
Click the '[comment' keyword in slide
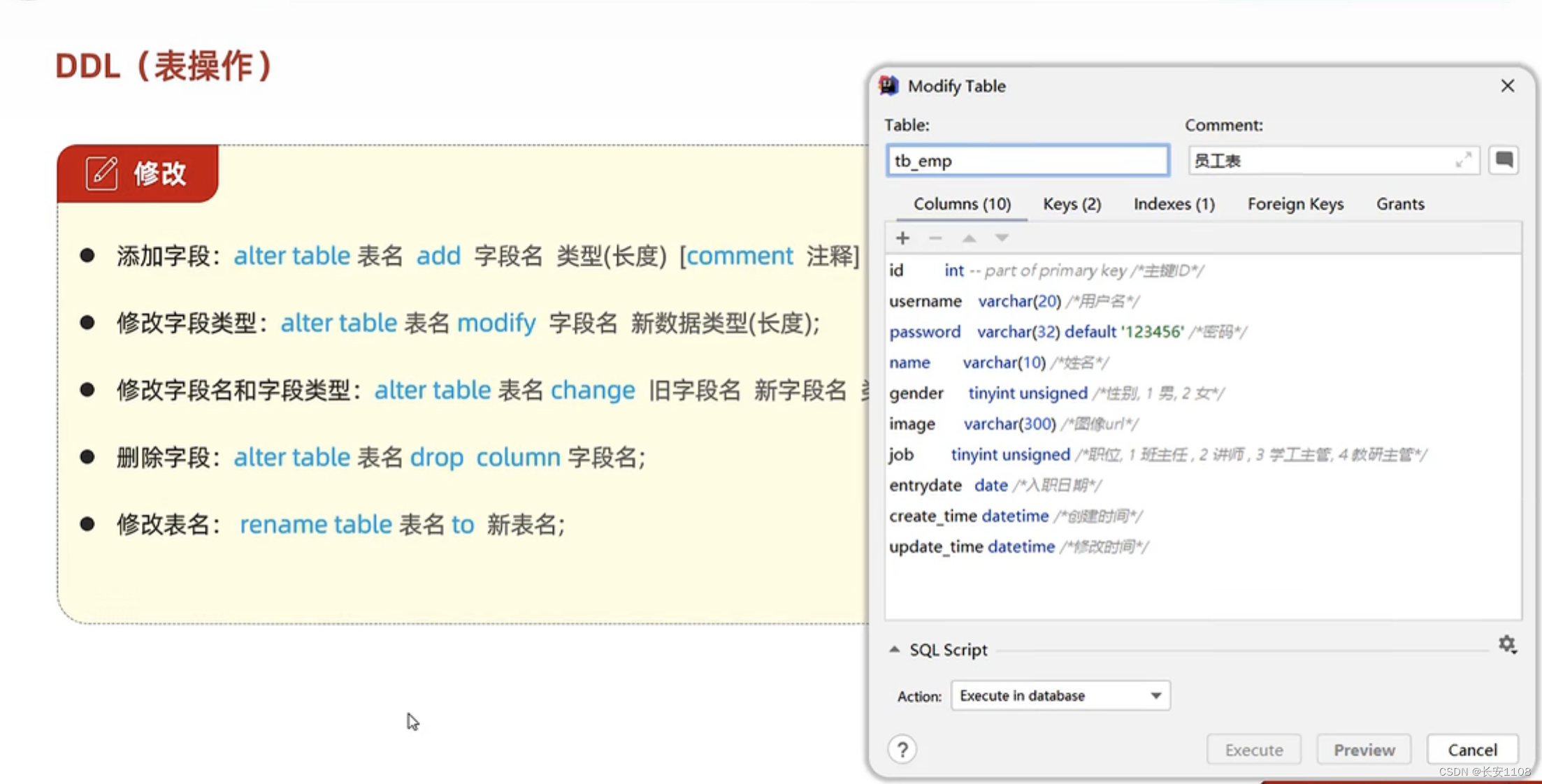point(736,256)
